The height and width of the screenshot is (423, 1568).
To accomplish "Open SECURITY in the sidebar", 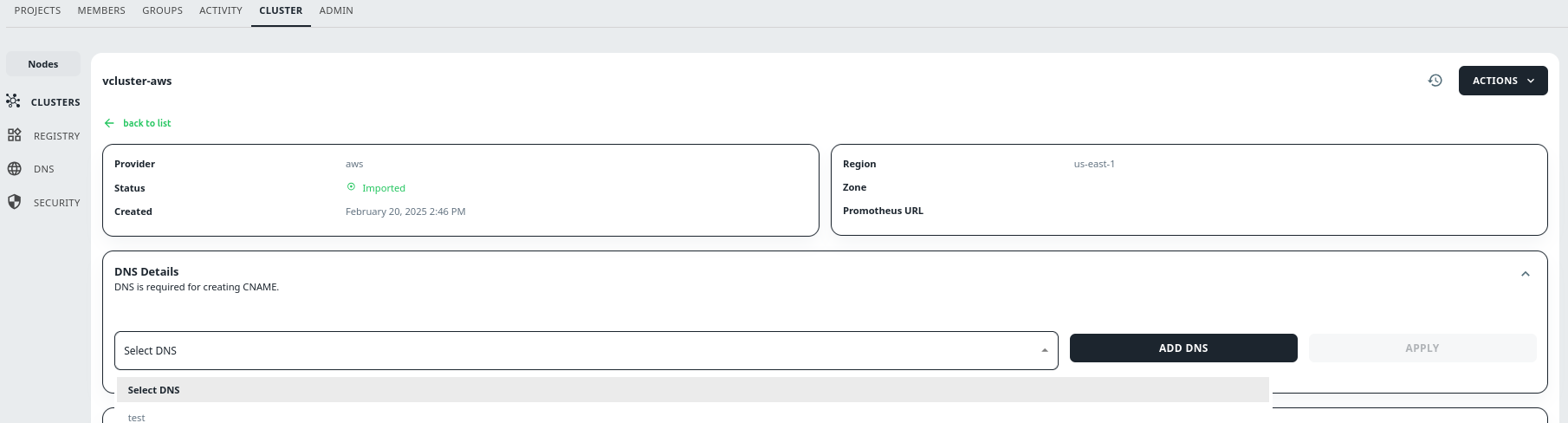I will [57, 203].
